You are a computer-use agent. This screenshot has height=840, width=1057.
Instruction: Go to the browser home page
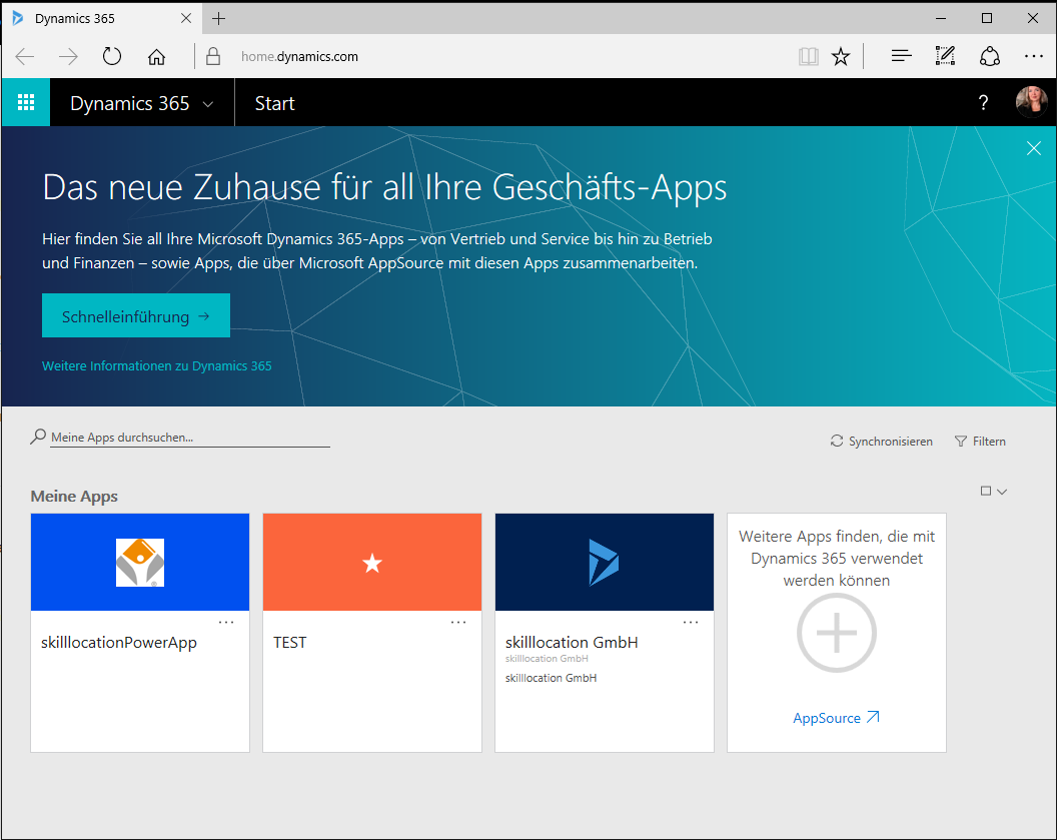(156, 57)
